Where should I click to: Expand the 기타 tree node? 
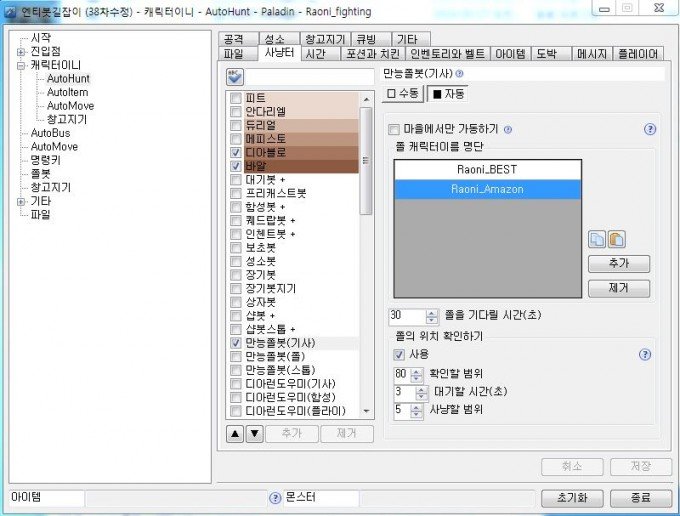21,201
